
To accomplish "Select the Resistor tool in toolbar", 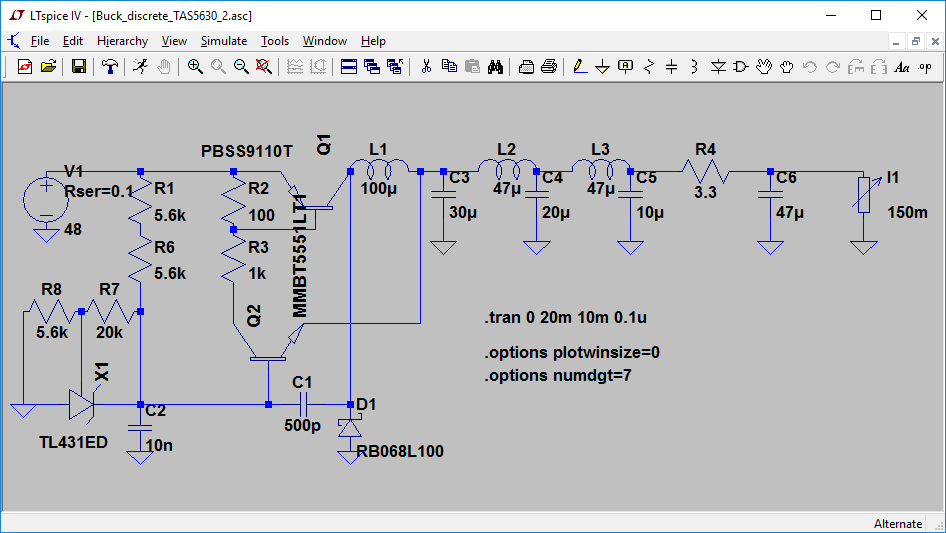I will pyautogui.click(x=649, y=67).
